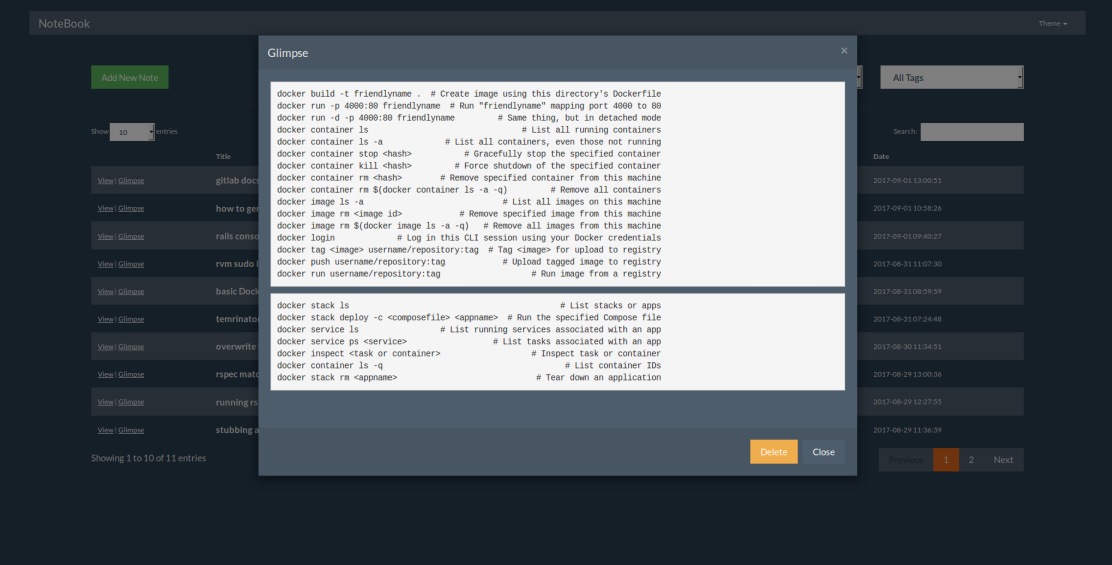Open View link for the rails console note
The image size is (1112, 565).
tap(105, 236)
